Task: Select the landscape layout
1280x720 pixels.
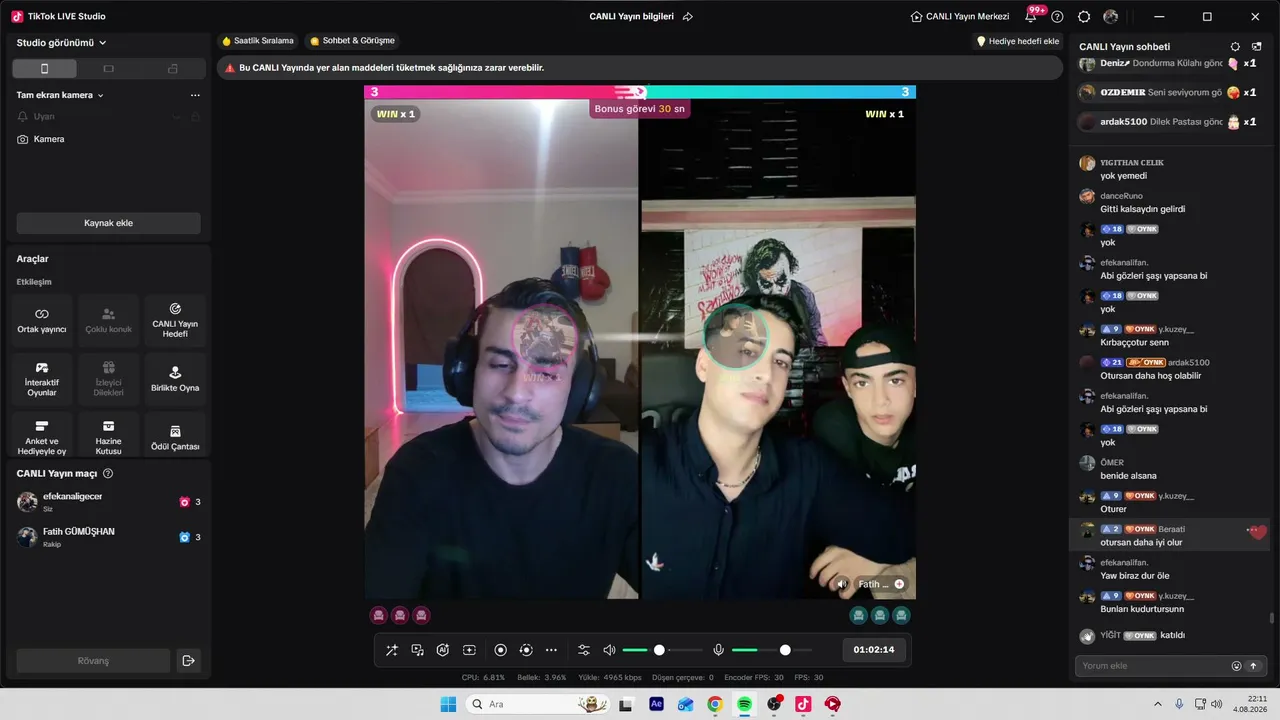Action: [x=109, y=68]
